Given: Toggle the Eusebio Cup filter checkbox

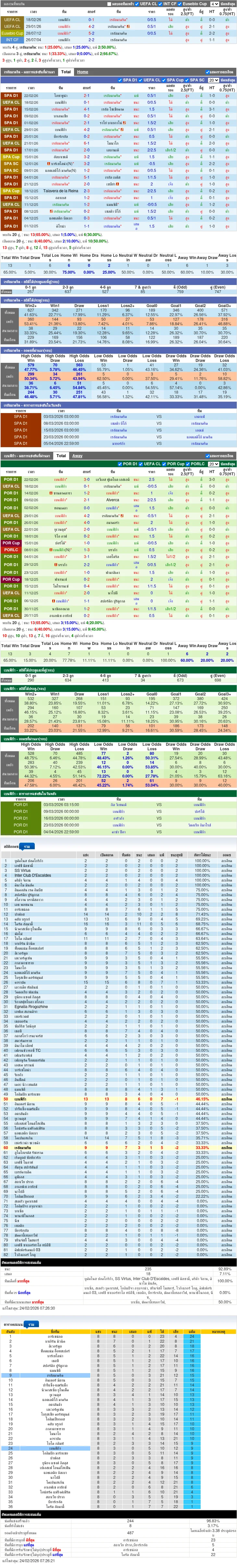Looking at the screenshot, I should click(180, 4).
